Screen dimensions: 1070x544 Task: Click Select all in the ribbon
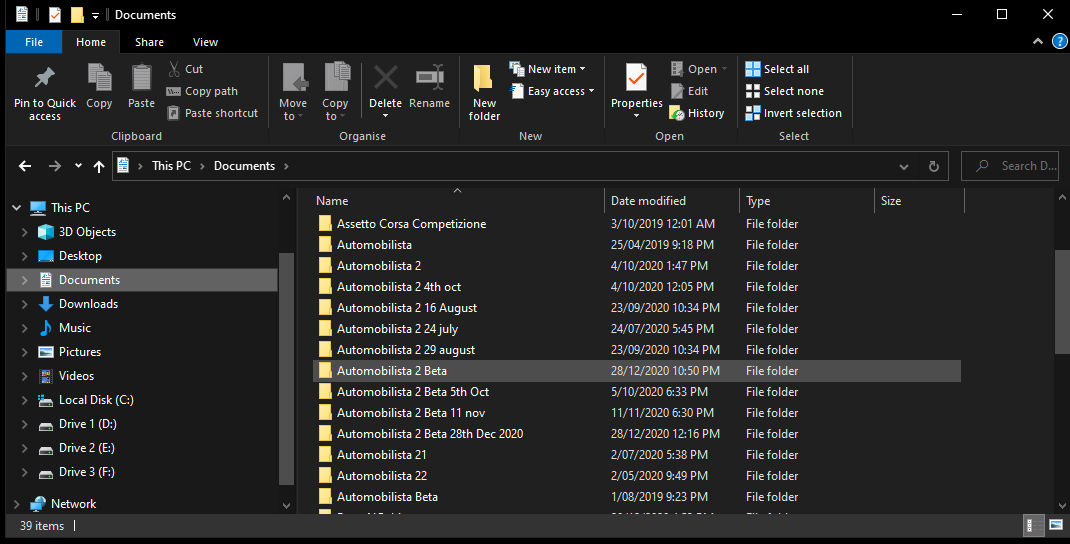[777, 69]
